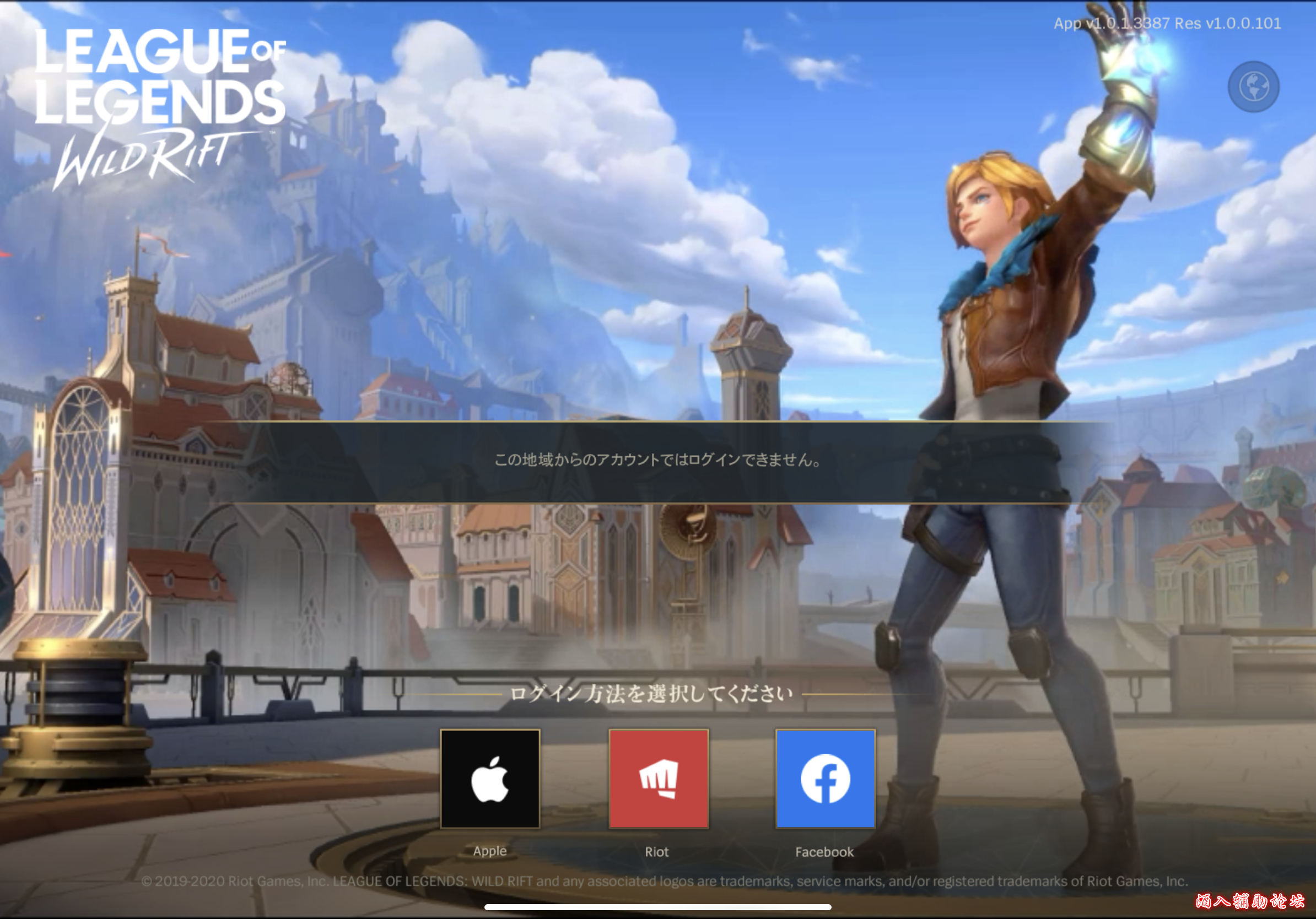Screen dimensions: 1316x919
Task: Choose the red Riot fist login tile
Action: (x=659, y=779)
